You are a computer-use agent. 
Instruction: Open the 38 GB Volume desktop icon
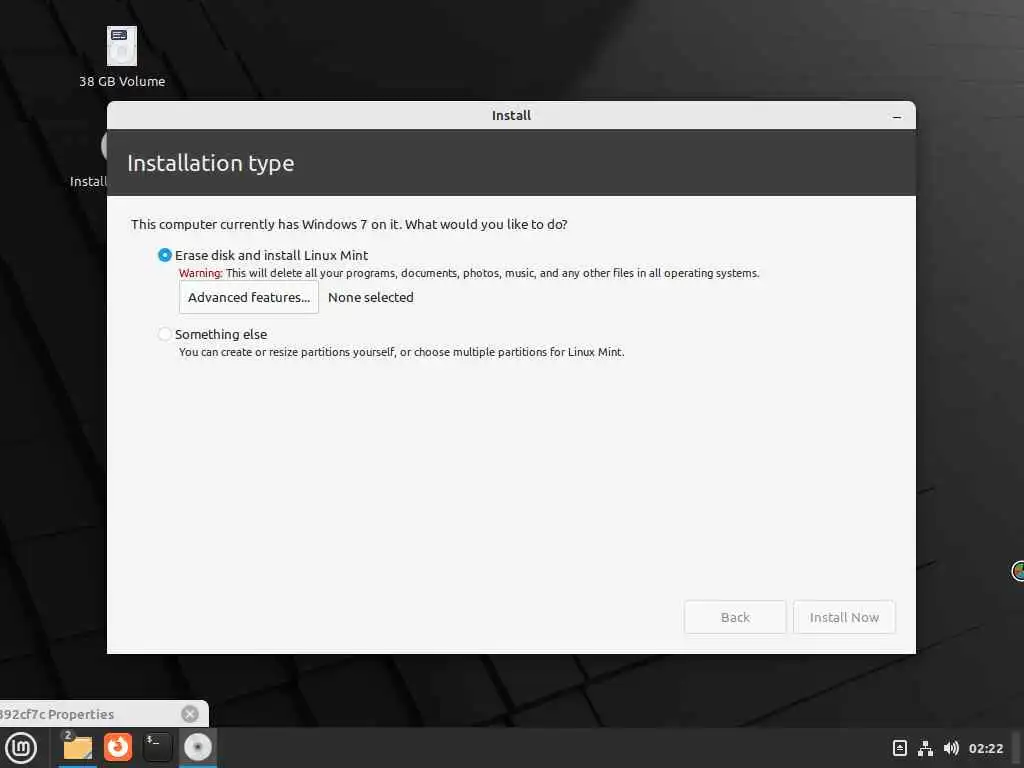click(x=121, y=46)
